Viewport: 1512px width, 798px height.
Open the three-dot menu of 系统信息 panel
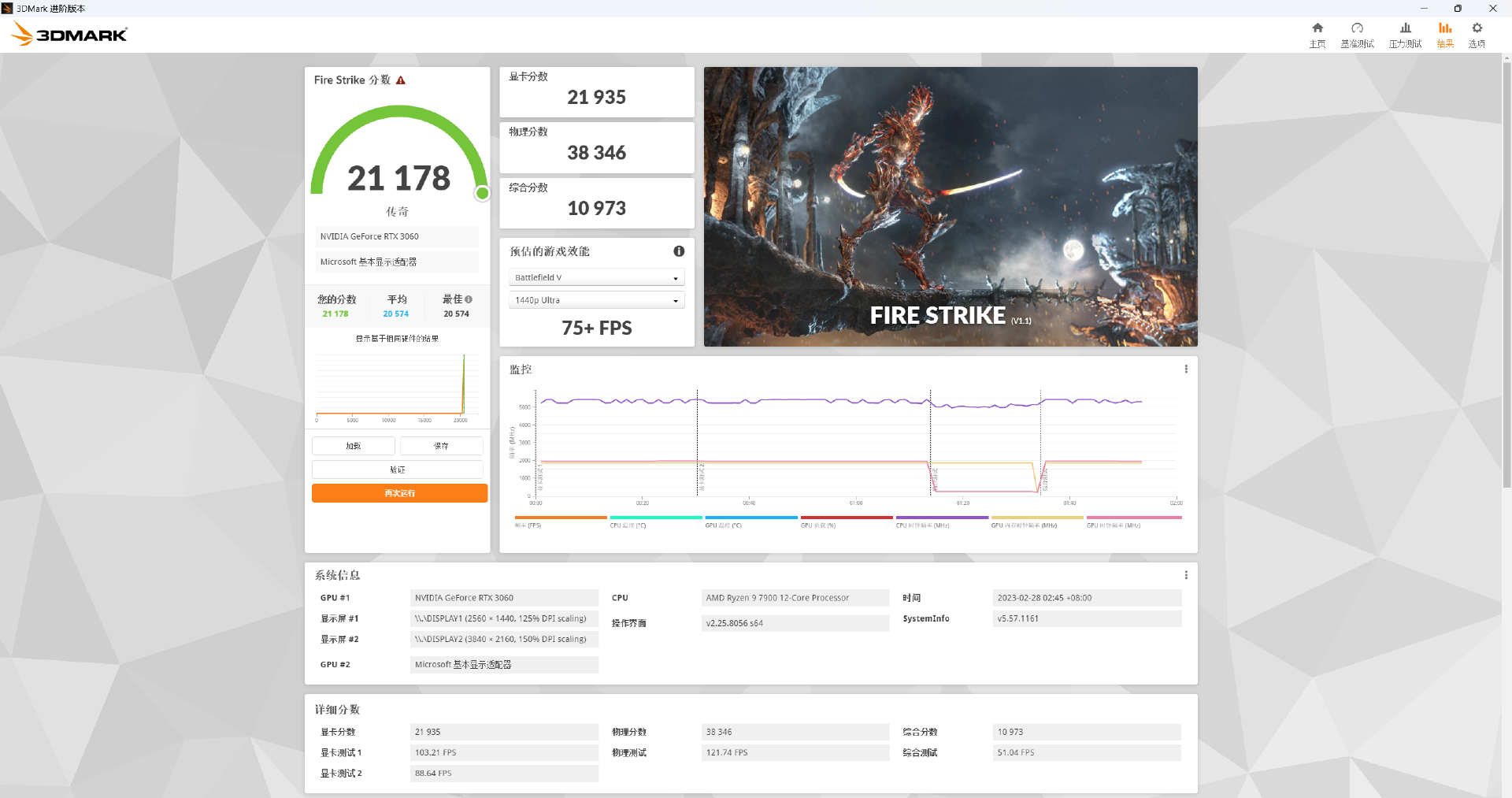pyautogui.click(x=1186, y=575)
